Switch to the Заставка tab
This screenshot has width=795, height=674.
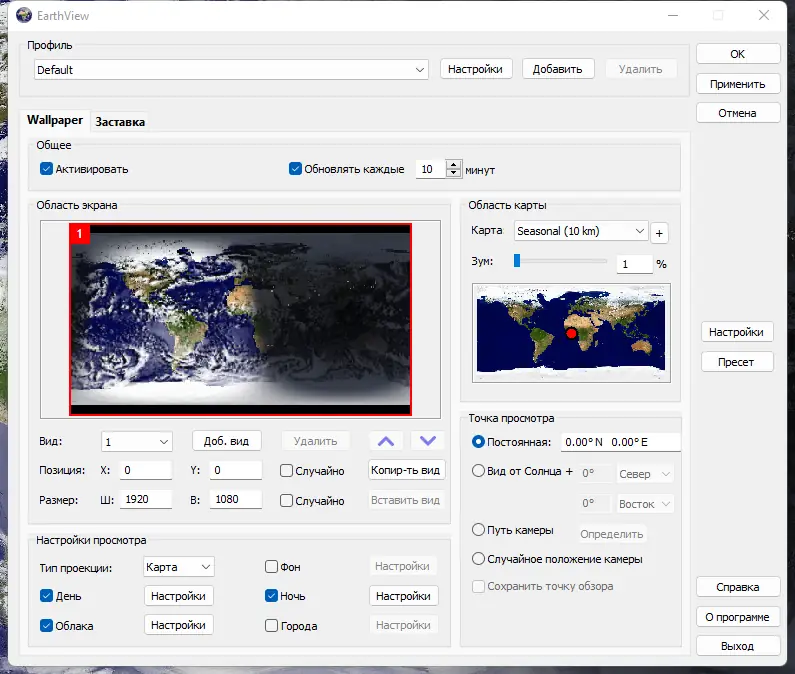coord(120,122)
